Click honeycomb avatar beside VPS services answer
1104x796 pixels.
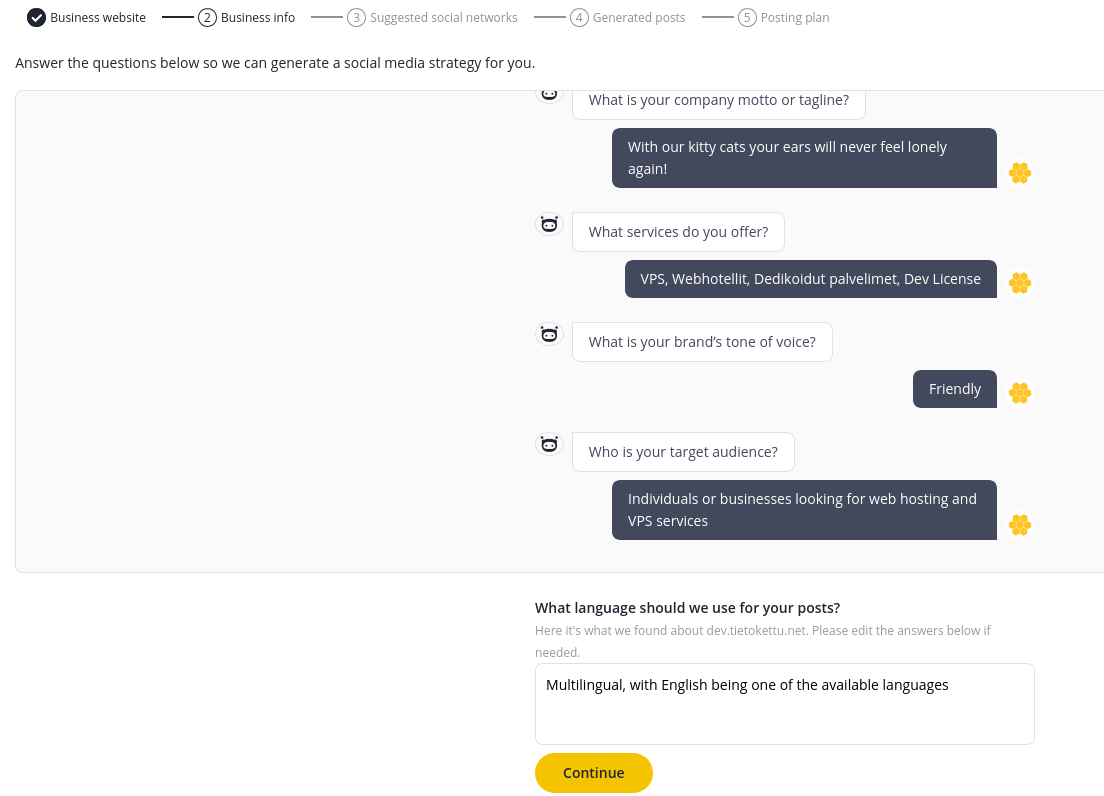(1020, 283)
